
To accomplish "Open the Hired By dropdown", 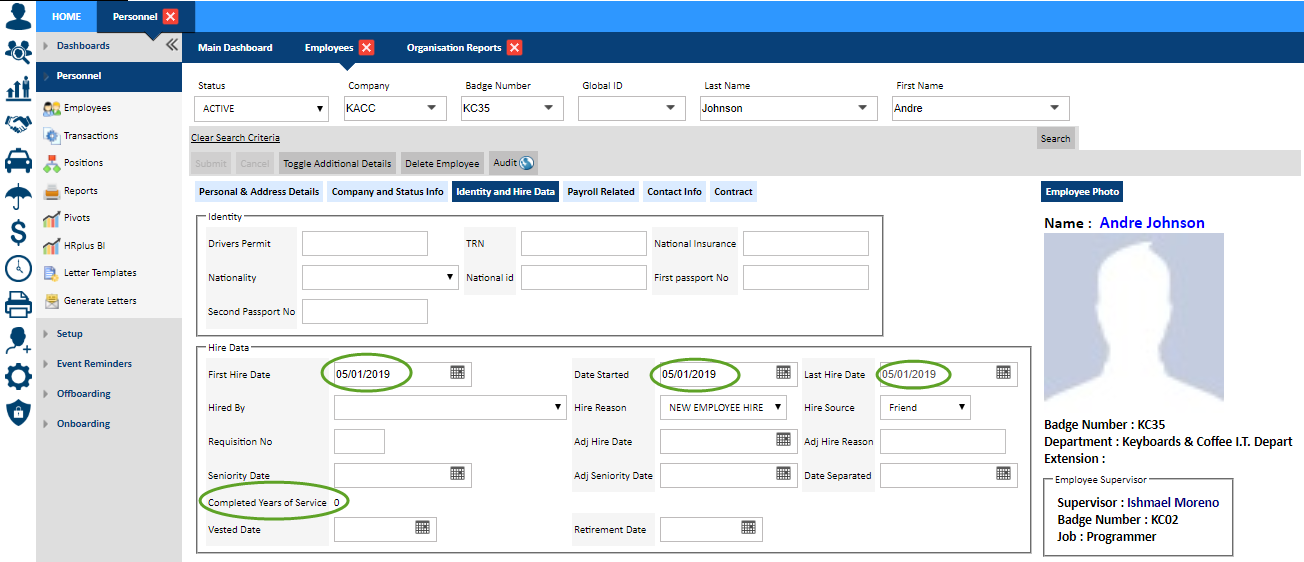I will coord(450,408).
